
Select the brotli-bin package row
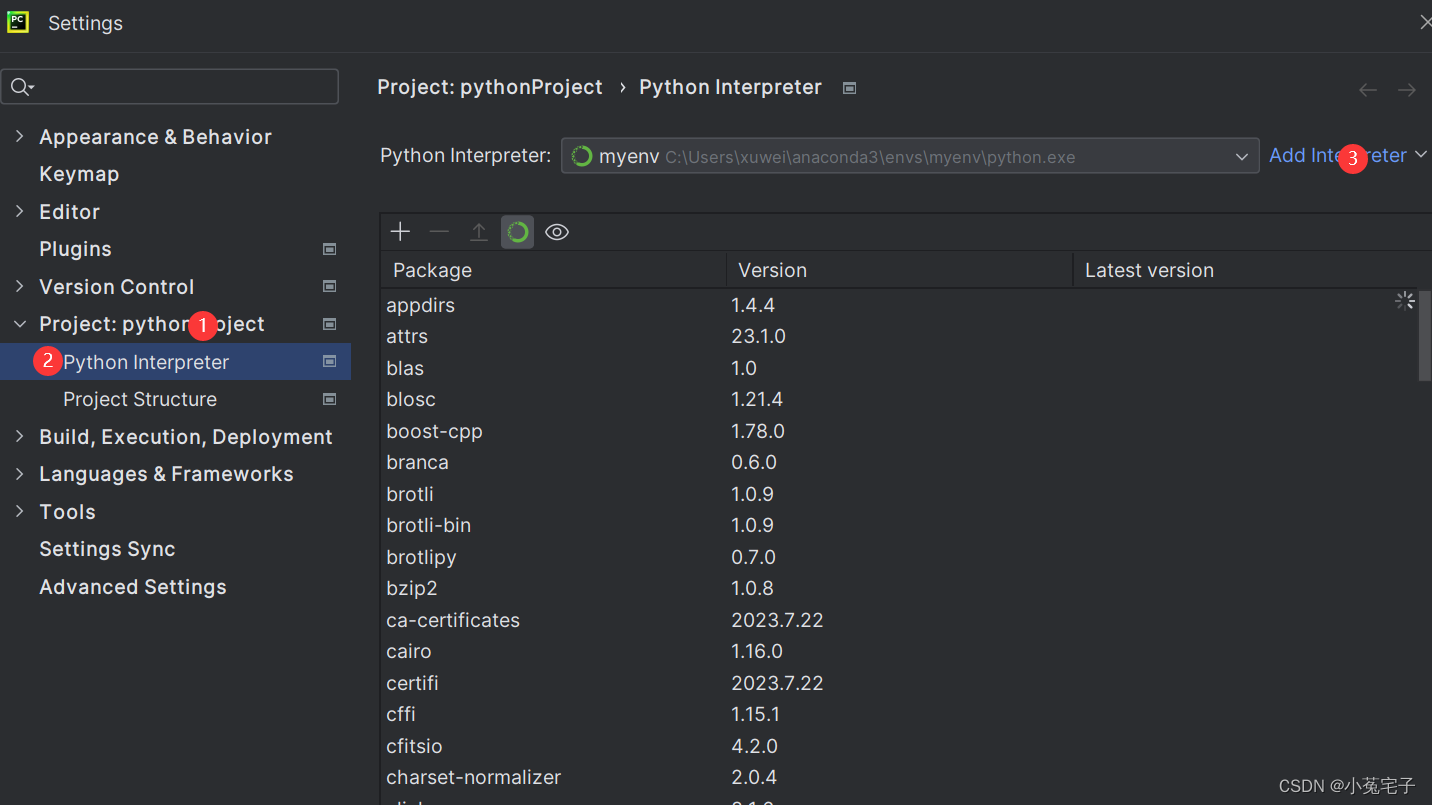coord(900,526)
